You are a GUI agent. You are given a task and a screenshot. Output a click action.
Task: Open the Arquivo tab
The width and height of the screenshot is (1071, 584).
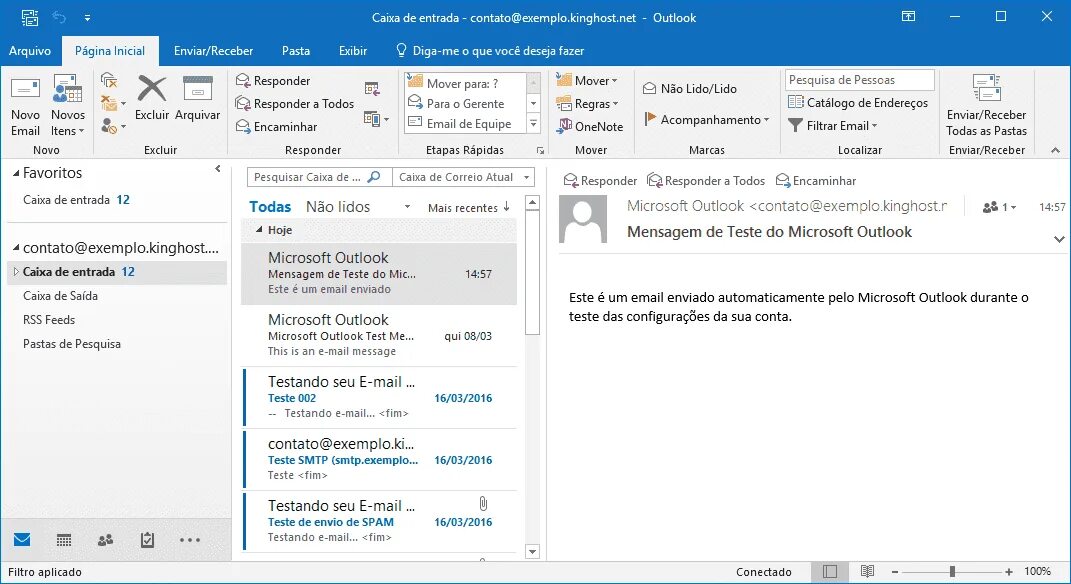click(30, 51)
